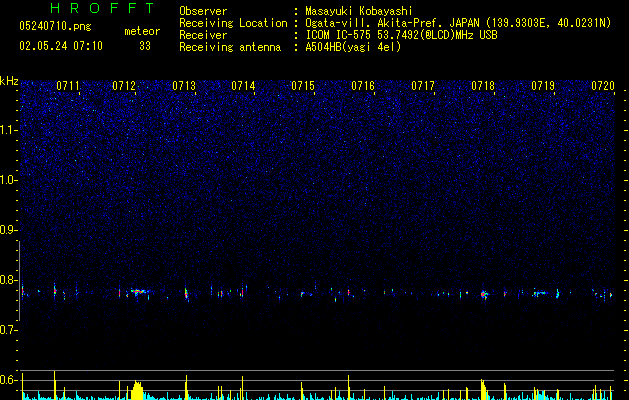629x400 pixels.
Task: Click the 0711 time marker
Action: [68, 86]
